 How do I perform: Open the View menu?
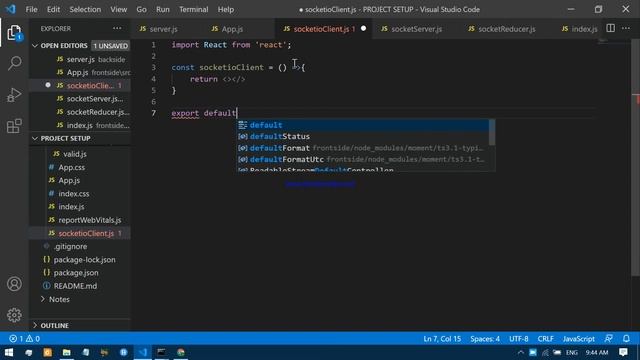pyautogui.click(x=118, y=9)
